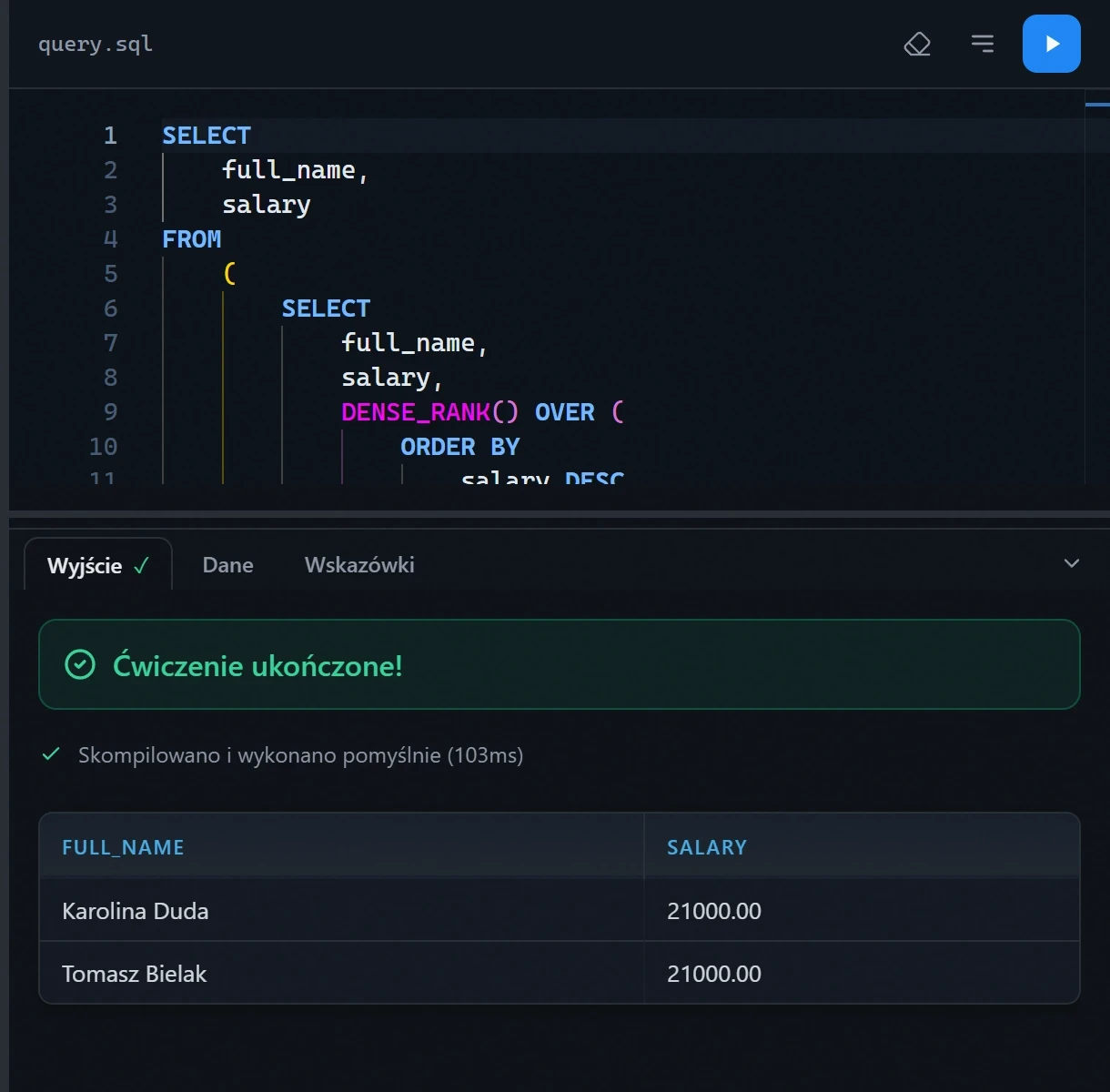The height and width of the screenshot is (1092, 1110).
Task: Click the SELECT keyword on line 6
Action: [x=326, y=308]
